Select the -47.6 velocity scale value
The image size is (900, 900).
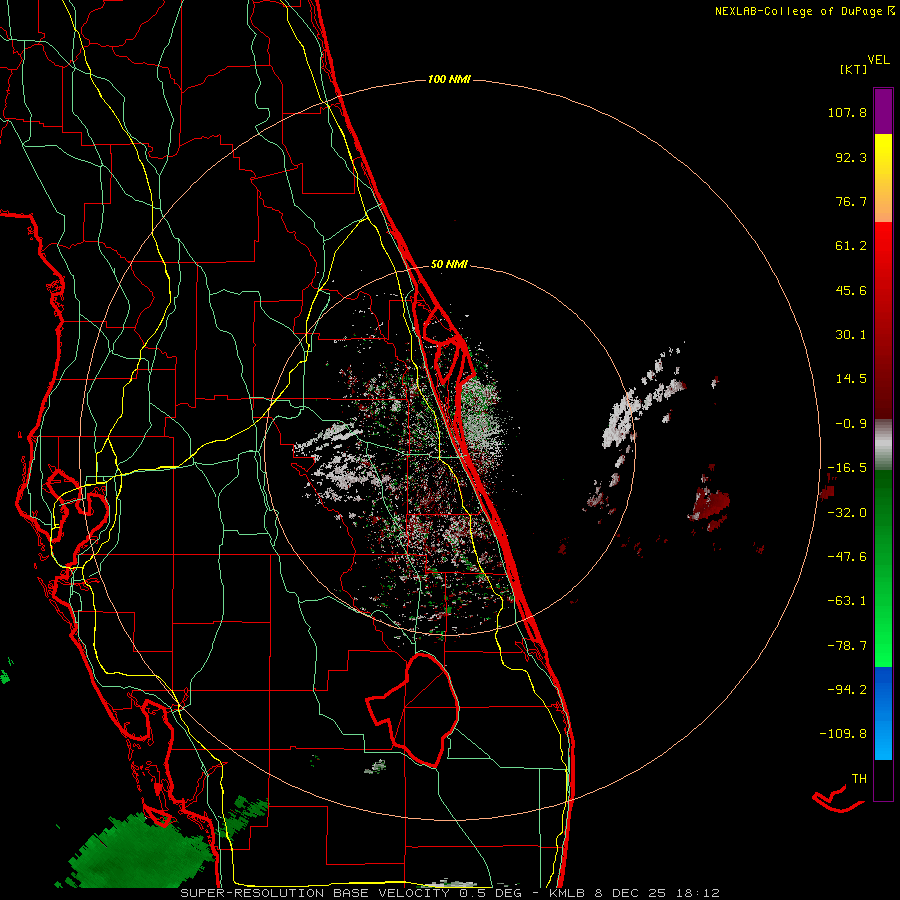pyautogui.click(x=847, y=557)
